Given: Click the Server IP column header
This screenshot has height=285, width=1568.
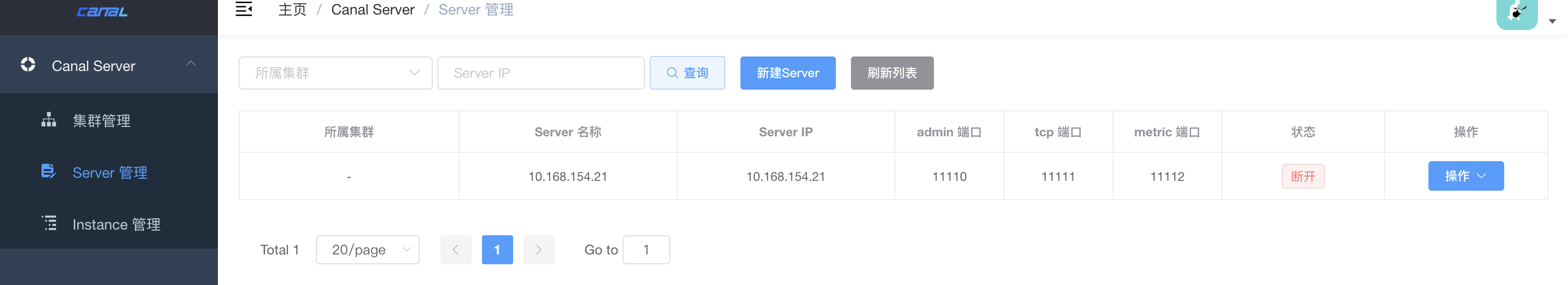Looking at the screenshot, I should (785, 132).
